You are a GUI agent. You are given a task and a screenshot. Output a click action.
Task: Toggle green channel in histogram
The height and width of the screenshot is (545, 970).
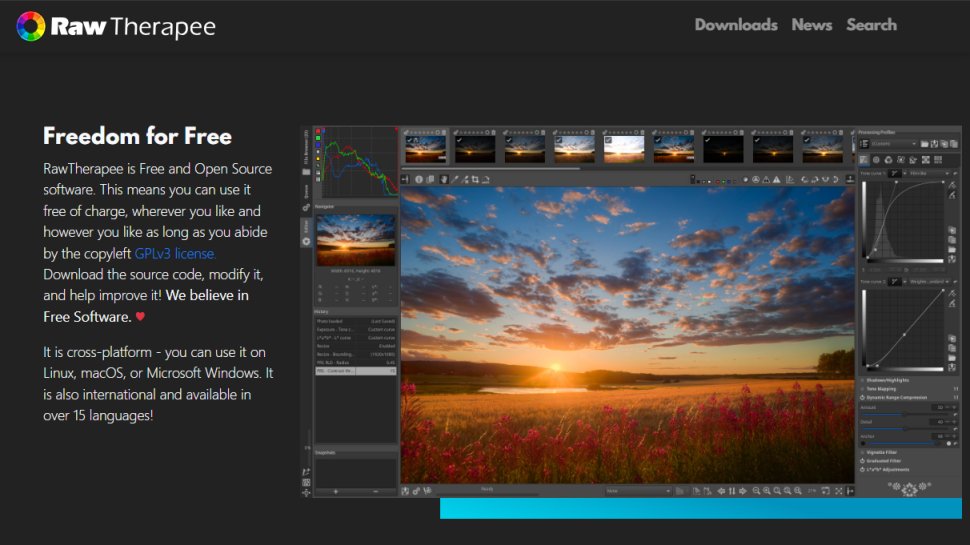pos(318,138)
